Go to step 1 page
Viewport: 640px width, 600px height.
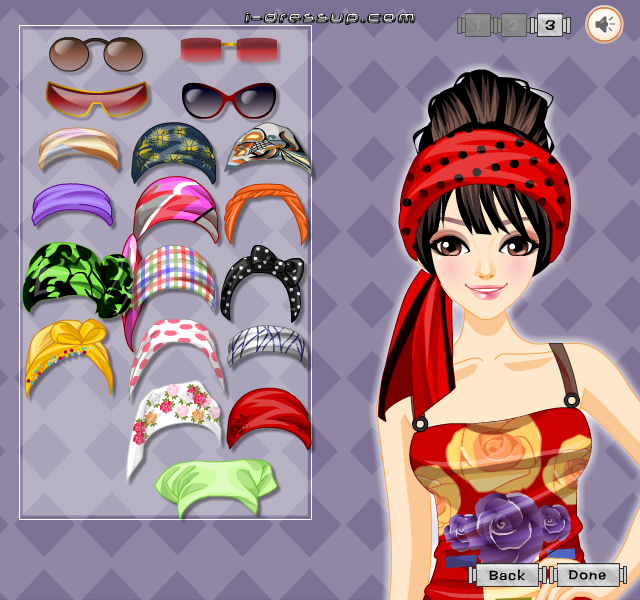pos(478,25)
